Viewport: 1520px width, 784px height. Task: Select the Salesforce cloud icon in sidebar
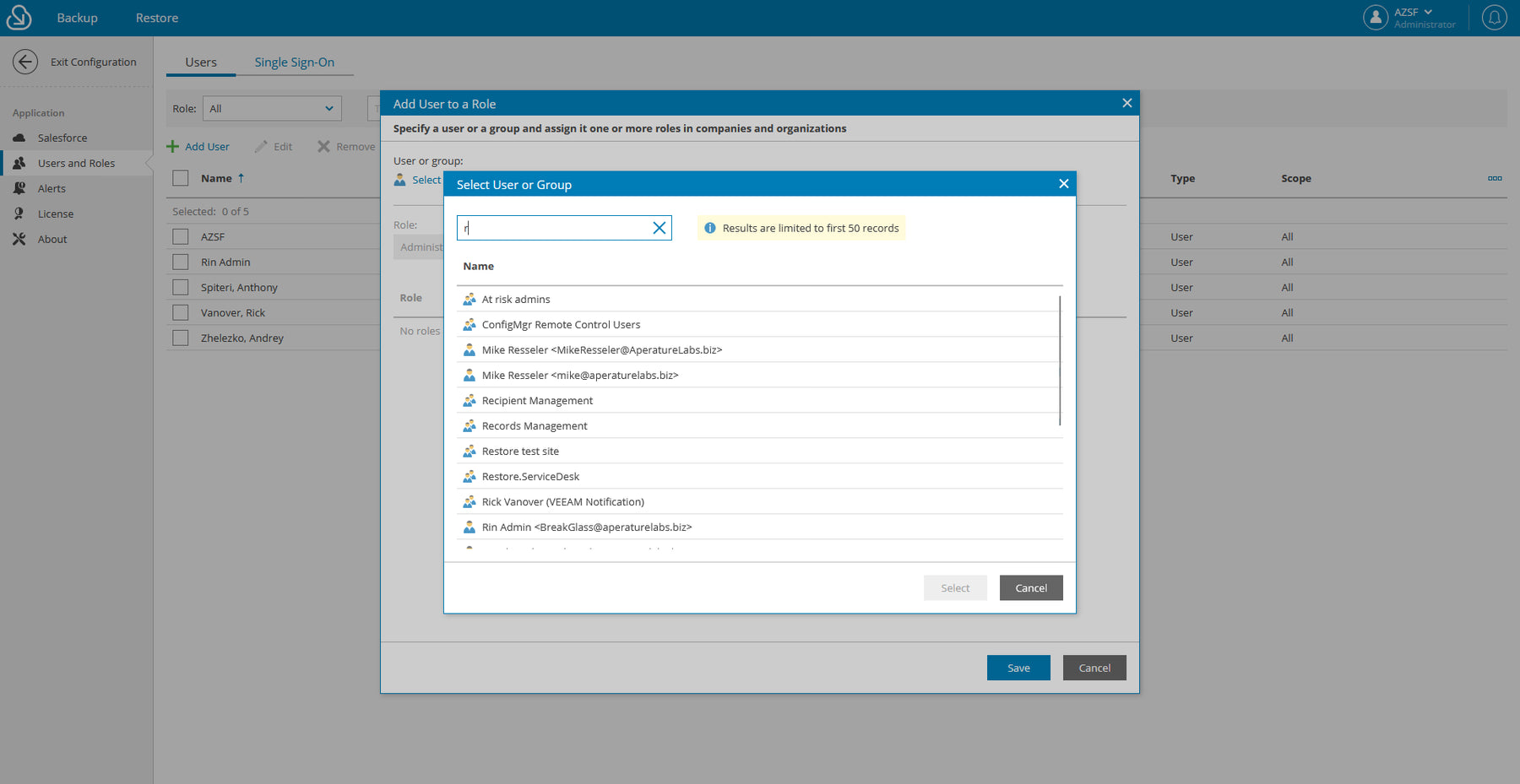pos(19,138)
